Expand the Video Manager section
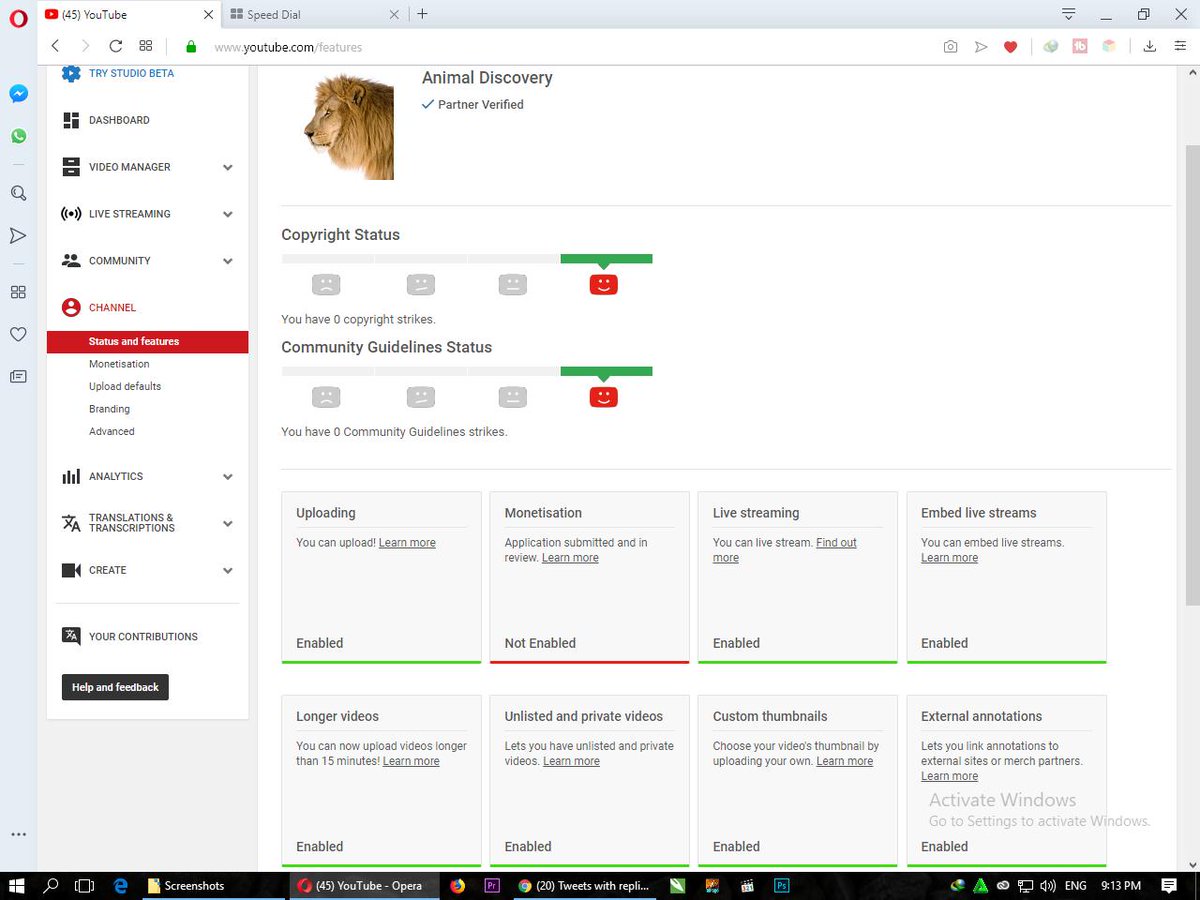Image resolution: width=1200 pixels, height=900 pixels. coord(228,168)
